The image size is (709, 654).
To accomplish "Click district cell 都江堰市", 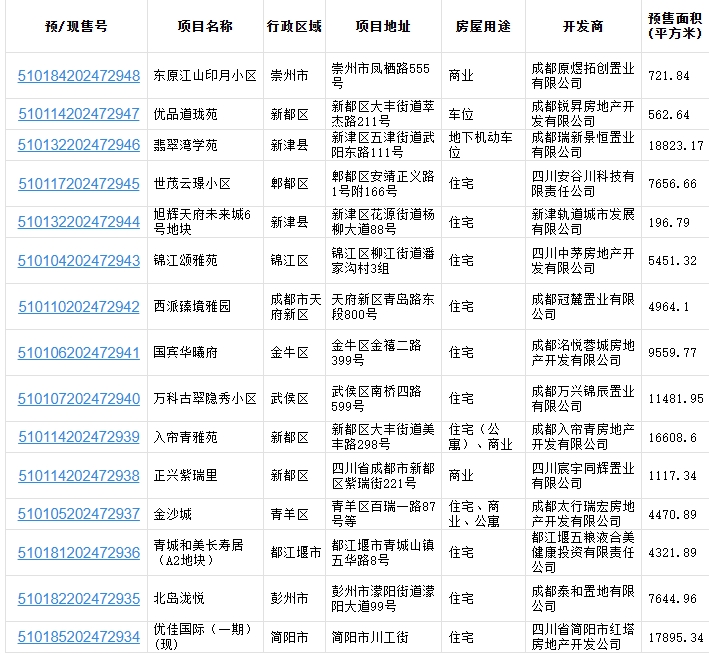I will pos(296,552).
